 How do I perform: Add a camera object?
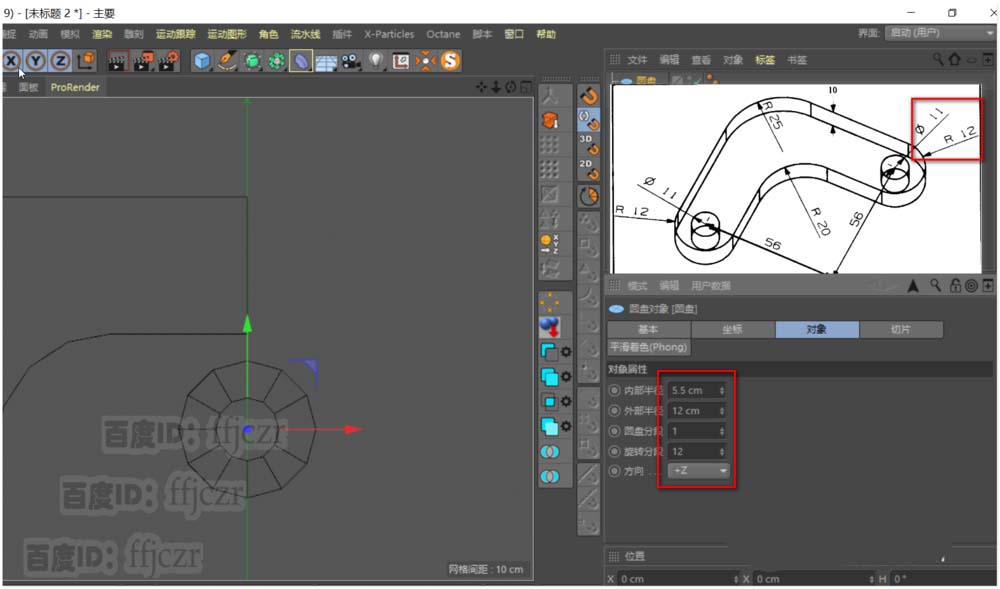pyautogui.click(x=350, y=61)
